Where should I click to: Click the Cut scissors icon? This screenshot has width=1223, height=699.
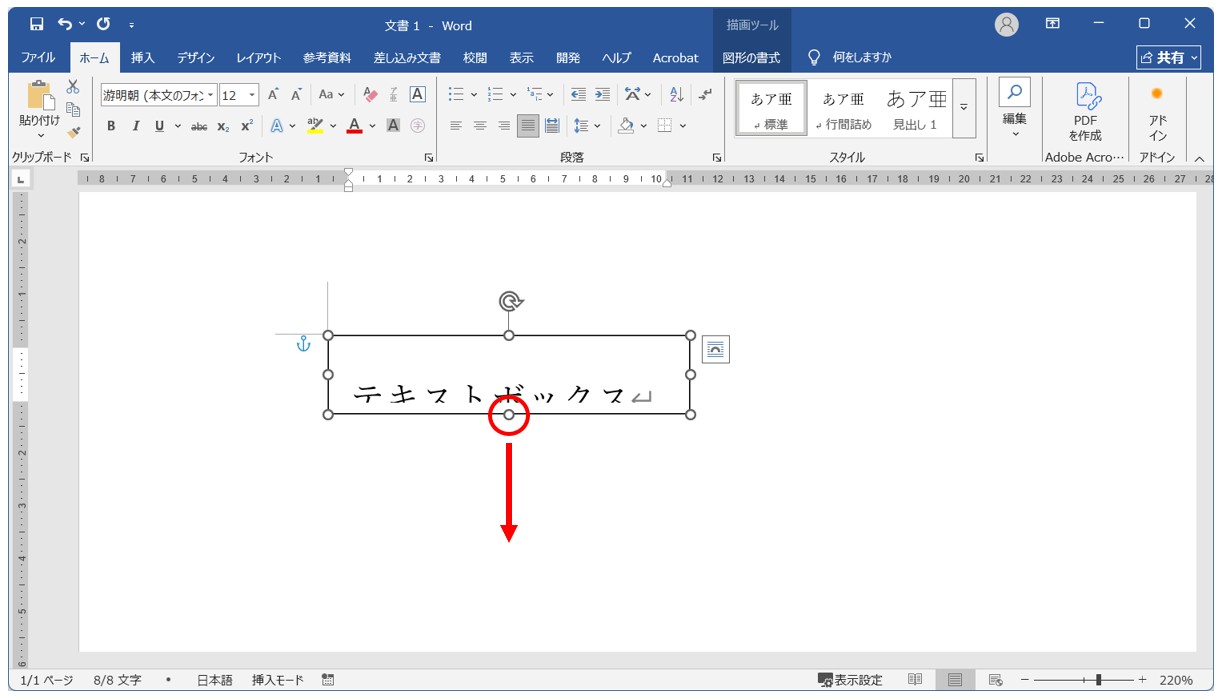coord(73,87)
